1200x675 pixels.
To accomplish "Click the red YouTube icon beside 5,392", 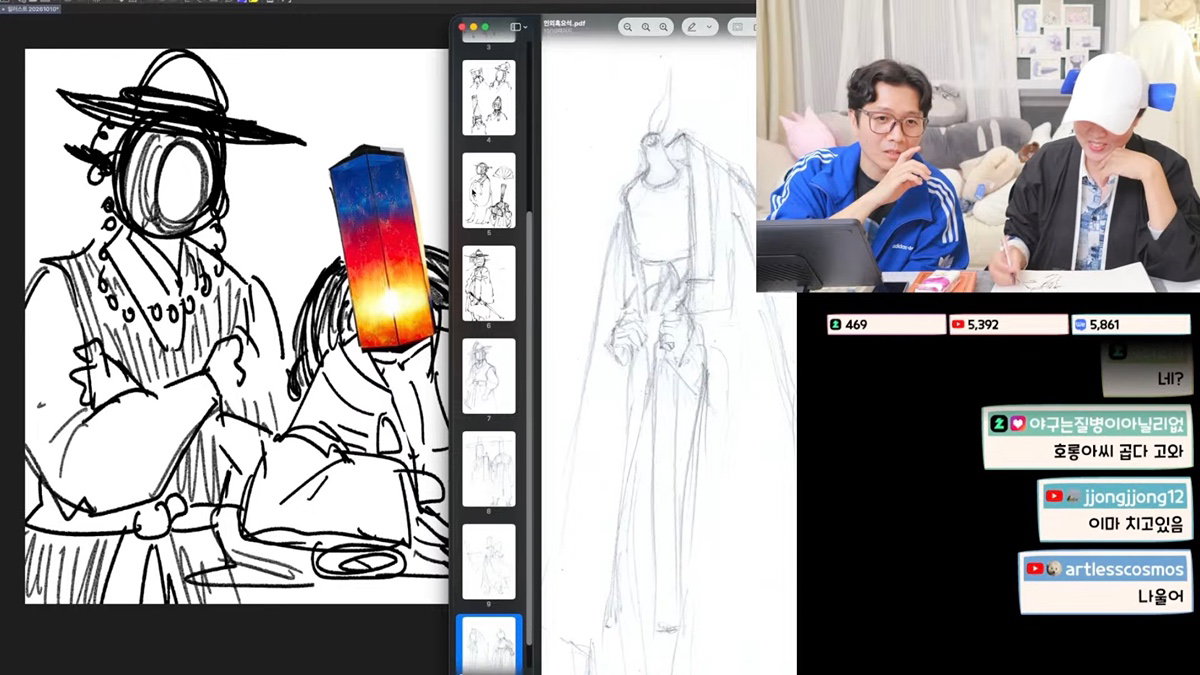I will [958, 324].
